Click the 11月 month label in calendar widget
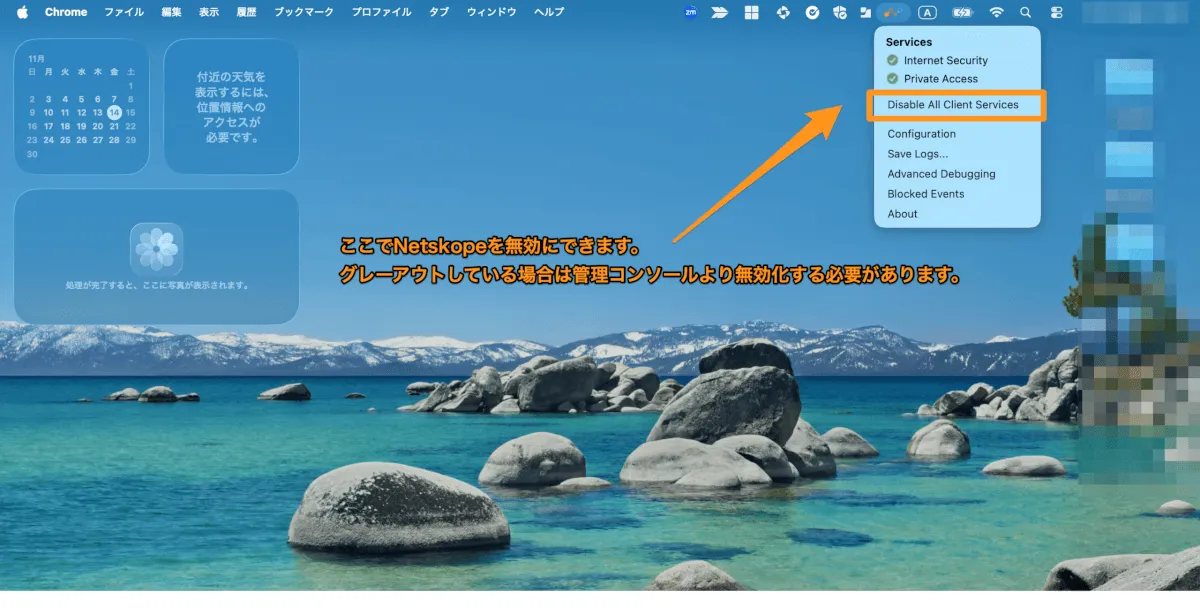The height and width of the screenshot is (608, 1200). (x=36, y=59)
